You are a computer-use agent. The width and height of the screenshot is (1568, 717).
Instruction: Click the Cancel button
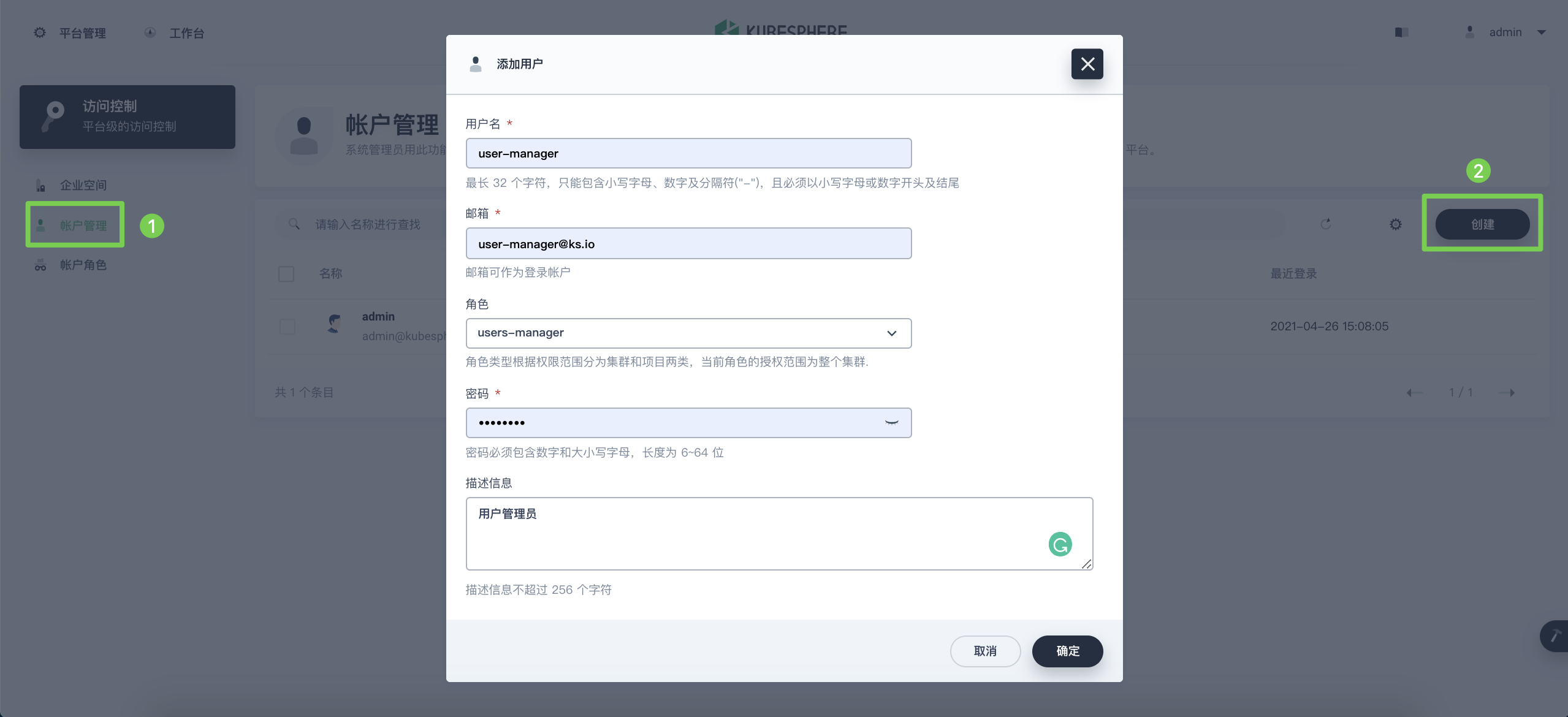(x=985, y=651)
